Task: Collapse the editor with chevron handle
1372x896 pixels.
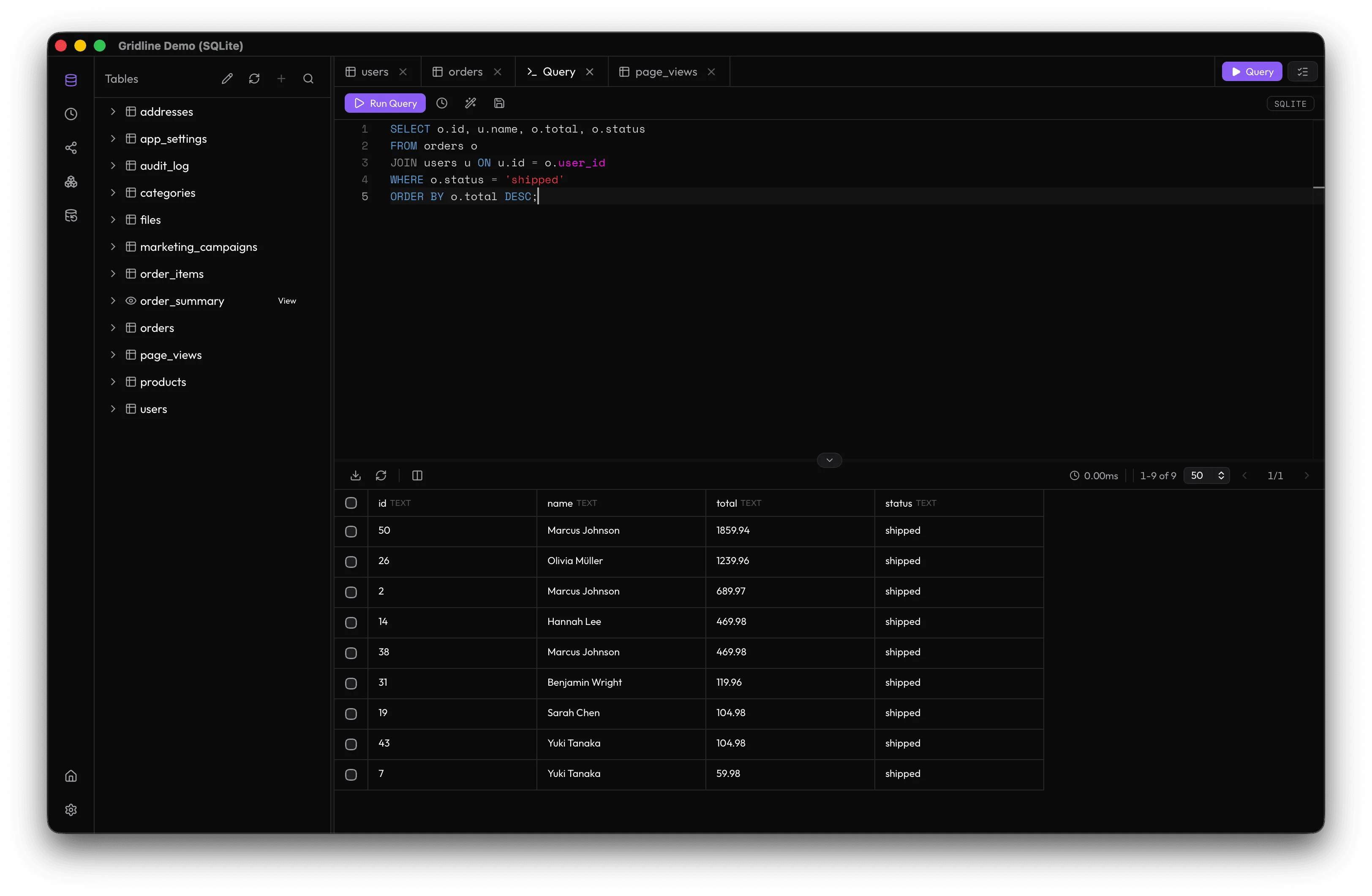Action: coord(830,460)
